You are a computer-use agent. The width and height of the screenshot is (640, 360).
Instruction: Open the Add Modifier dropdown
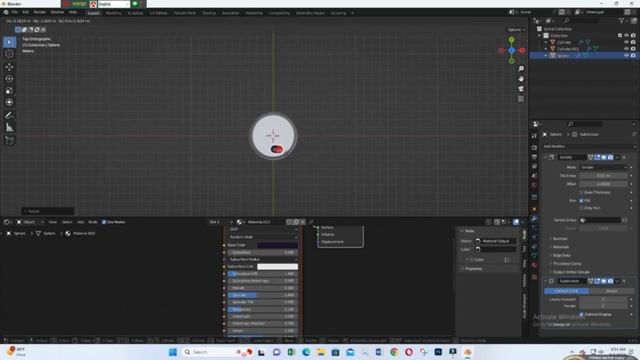(x=590, y=146)
